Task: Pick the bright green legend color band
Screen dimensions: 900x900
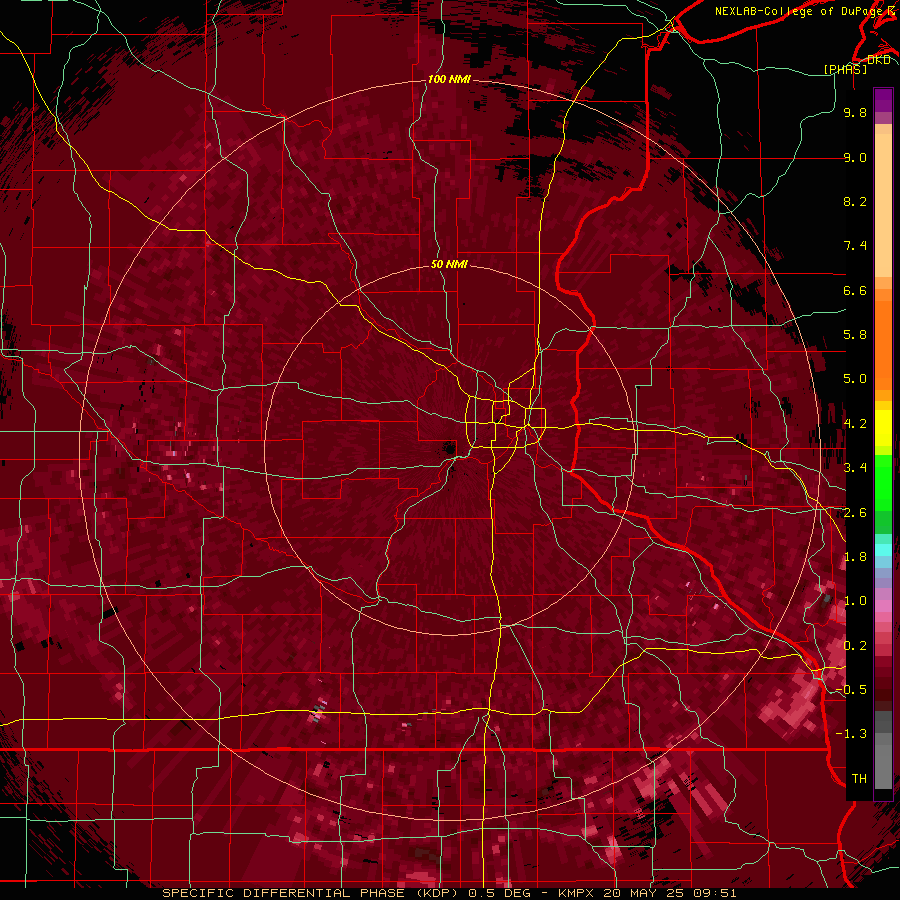Action: pos(883,485)
